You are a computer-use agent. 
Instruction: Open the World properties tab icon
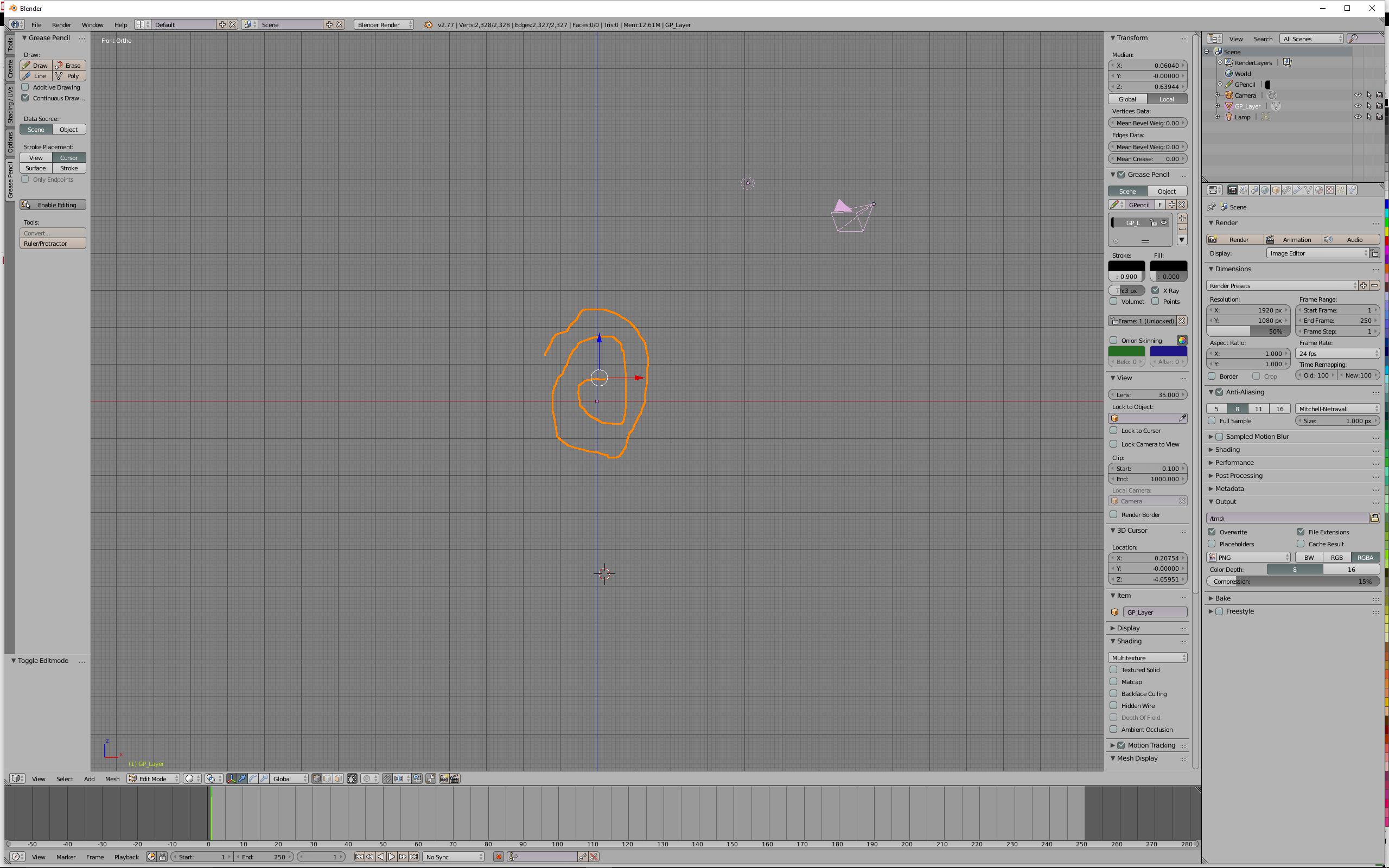1265,190
